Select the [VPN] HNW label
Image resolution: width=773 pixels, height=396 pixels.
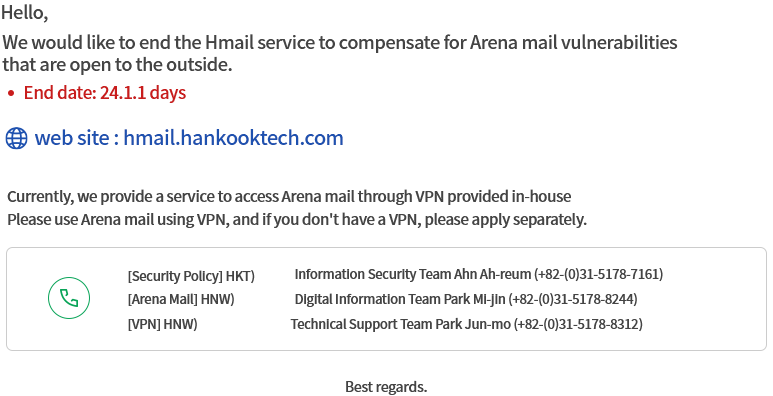point(163,324)
